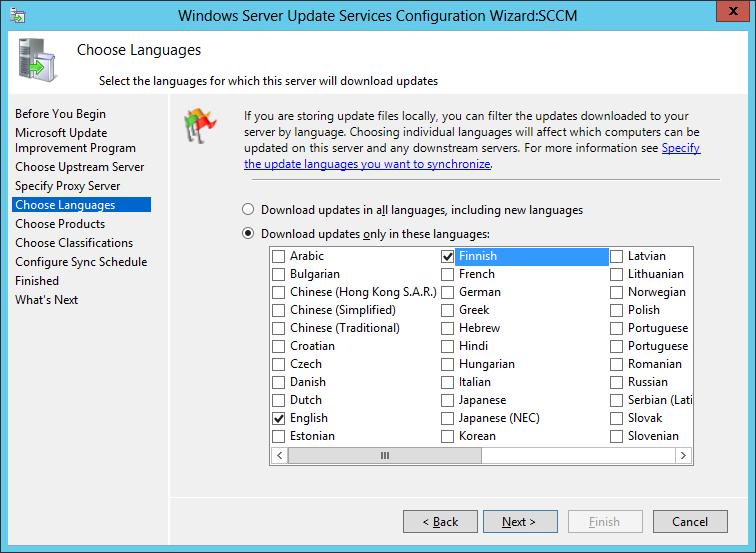Enable the Korean checkbox
This screenshot has width=756, height=553.
(447, 436)
